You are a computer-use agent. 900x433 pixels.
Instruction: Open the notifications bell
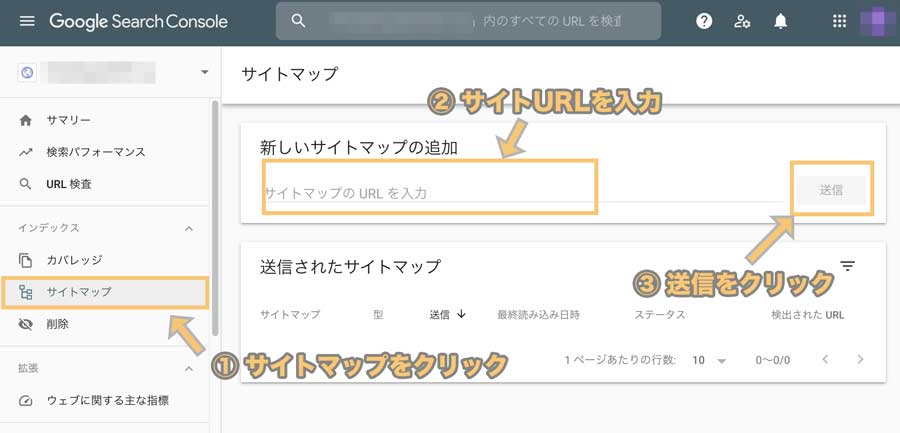pyautogui.click(x=780, y=22)
